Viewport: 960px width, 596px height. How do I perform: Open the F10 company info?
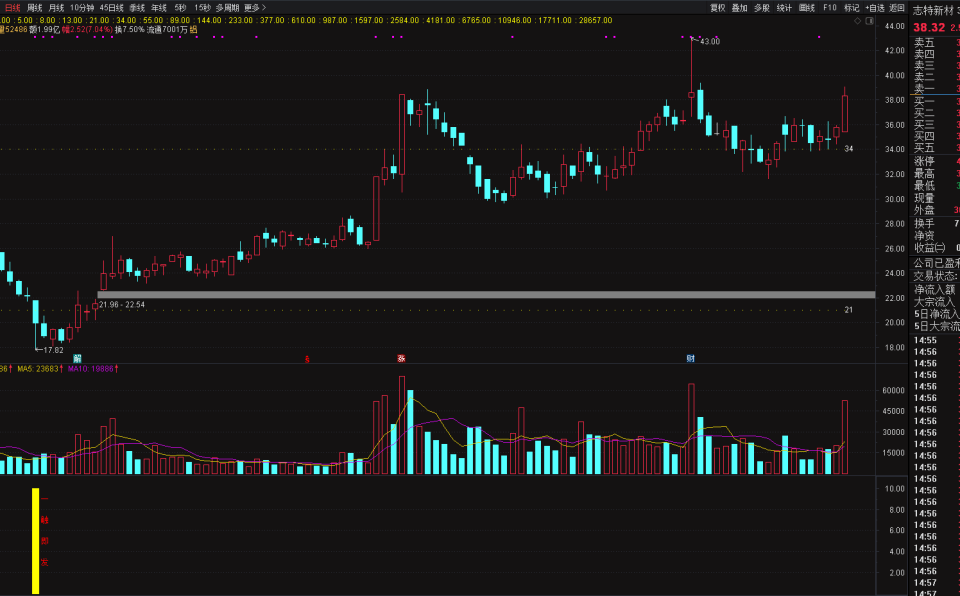click(x=830, y=8)
